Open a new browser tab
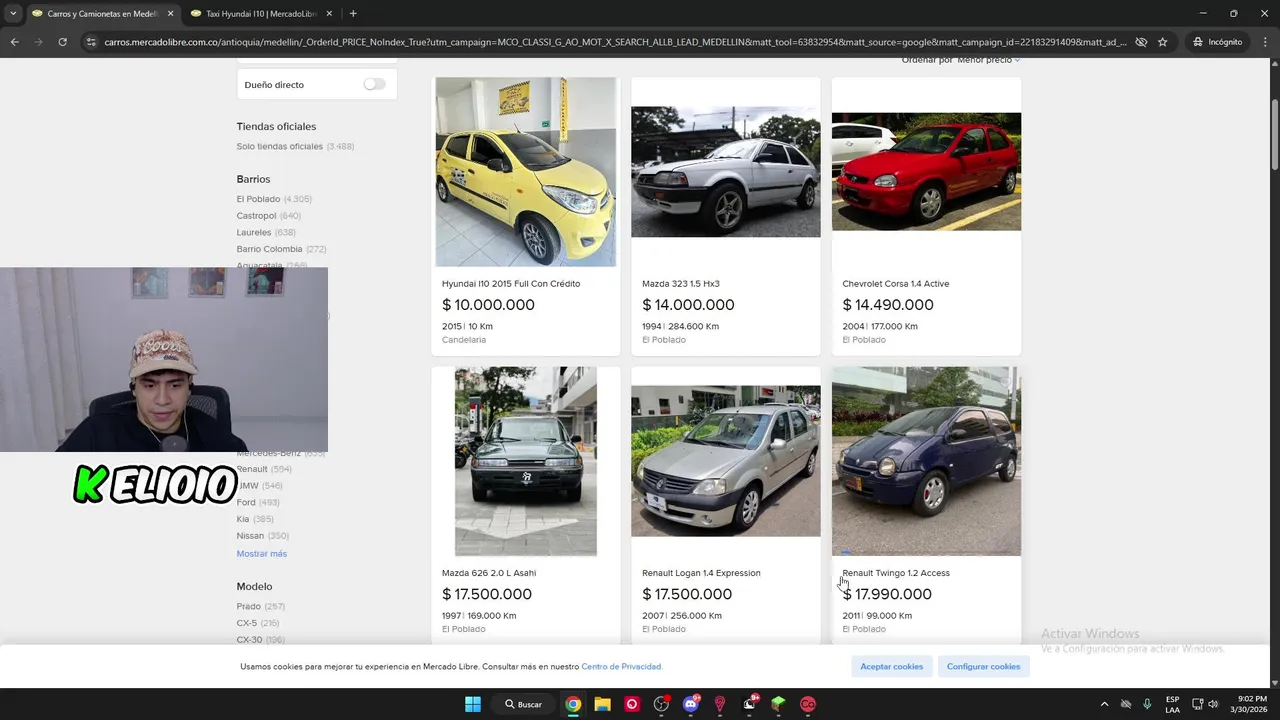 click(353, 14)
